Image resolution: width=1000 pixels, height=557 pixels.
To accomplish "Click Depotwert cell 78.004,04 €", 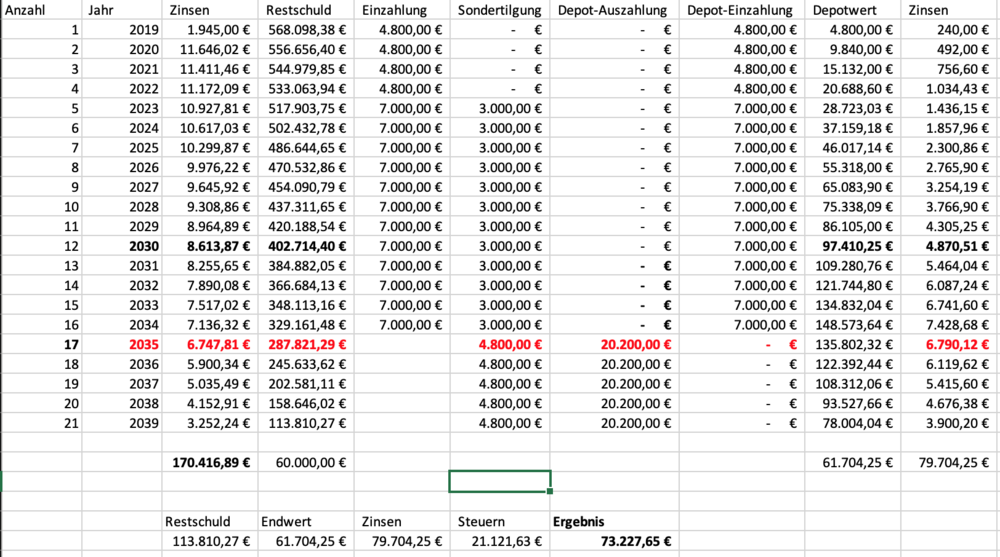I will click(x=853, y=424).
